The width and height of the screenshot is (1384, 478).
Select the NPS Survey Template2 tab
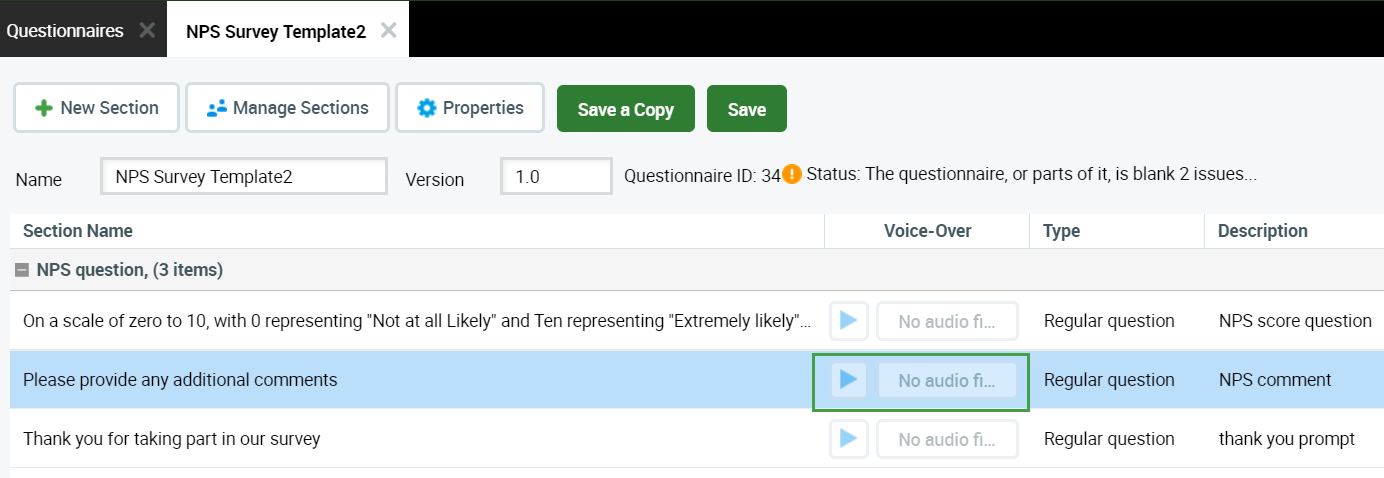click(275, 30)
